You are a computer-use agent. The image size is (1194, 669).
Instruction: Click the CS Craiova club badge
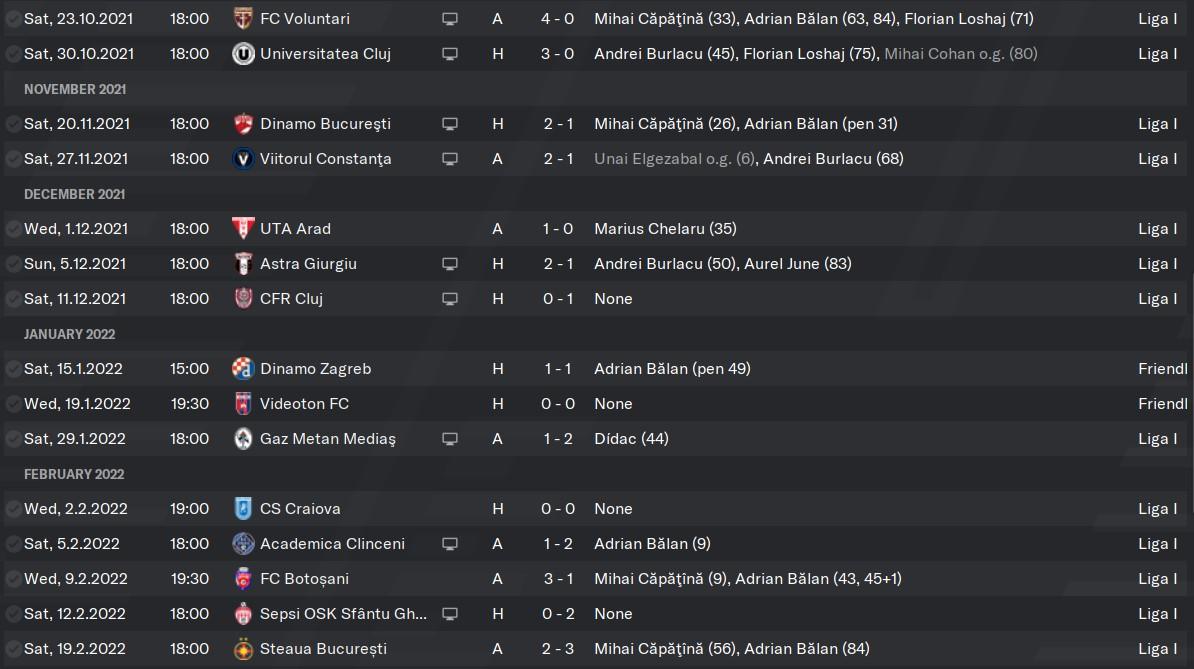pyautogui.click(x=243, y=508)
